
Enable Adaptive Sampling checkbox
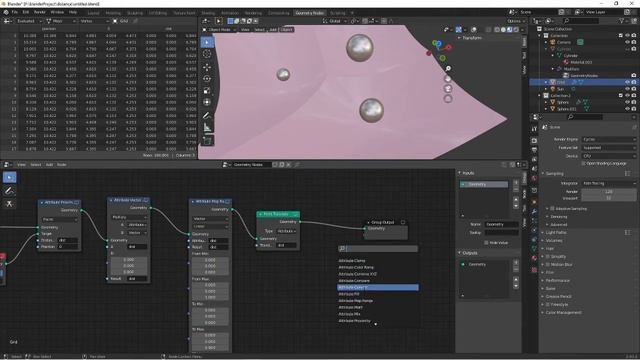552,209
